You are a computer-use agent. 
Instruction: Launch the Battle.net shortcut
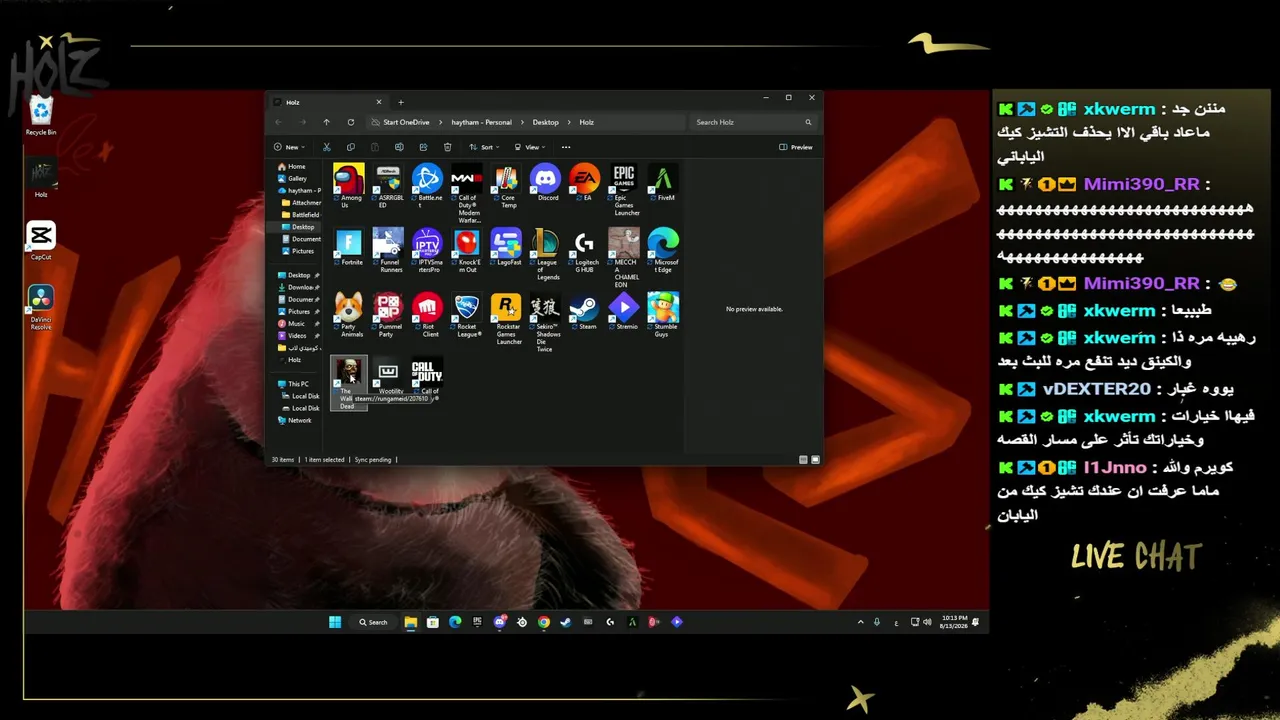428,186
